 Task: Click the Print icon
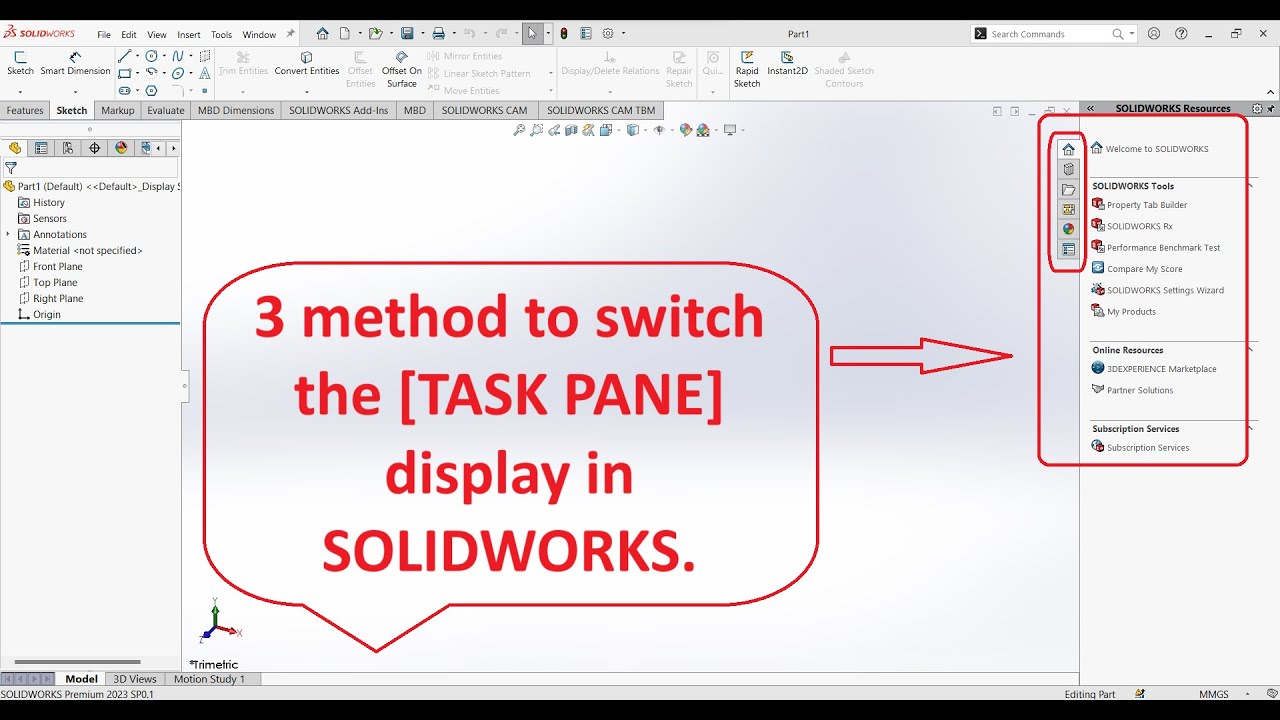pos(438,33)
